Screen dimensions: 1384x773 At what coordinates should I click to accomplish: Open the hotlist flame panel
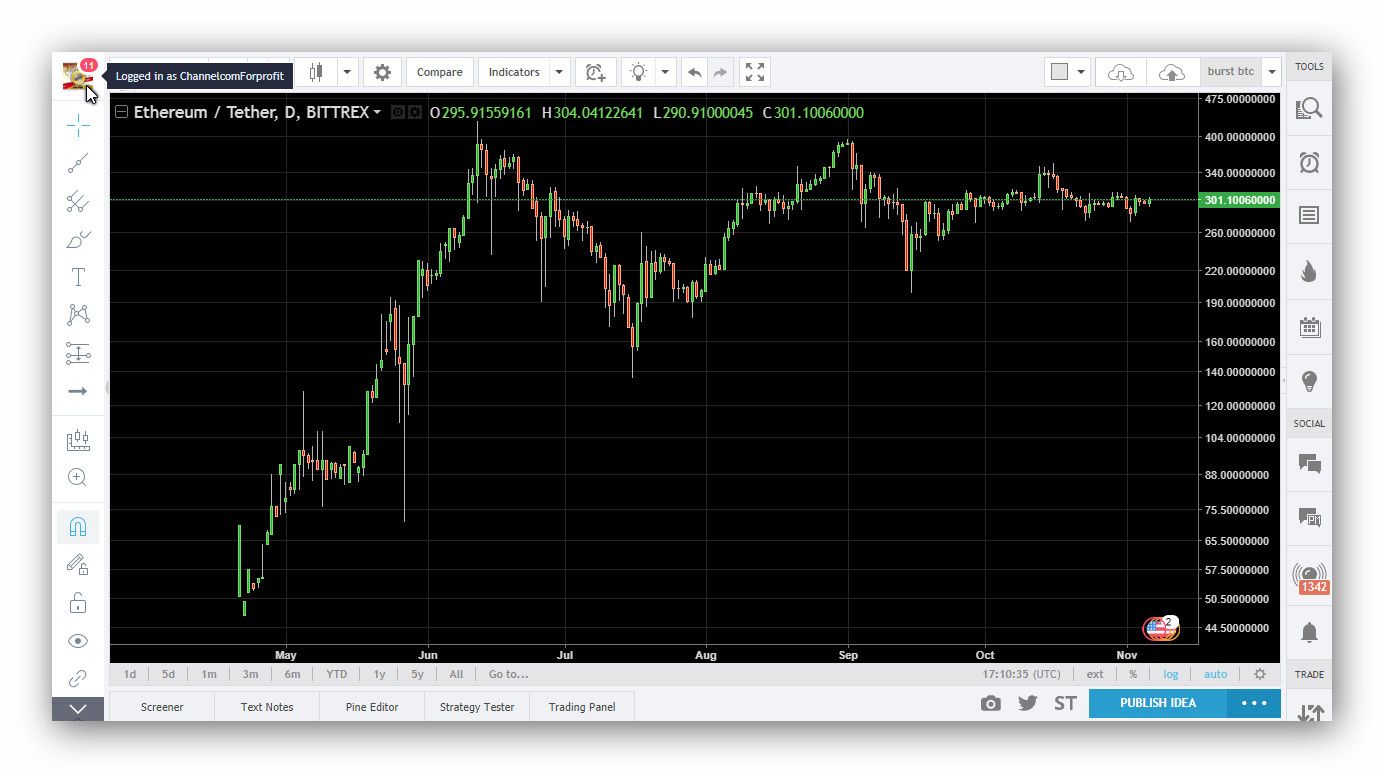pos(1309,272)
